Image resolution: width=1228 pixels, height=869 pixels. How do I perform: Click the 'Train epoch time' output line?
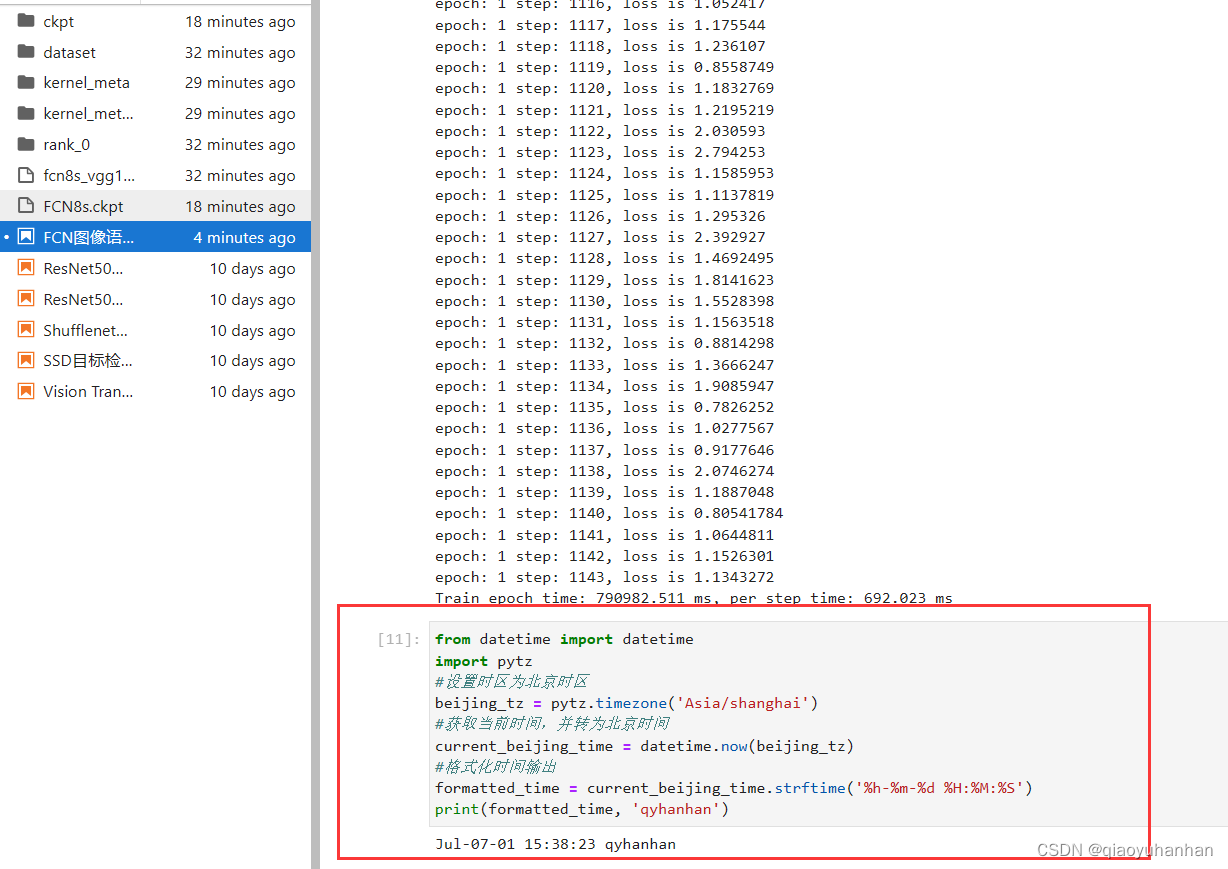click(694, 598)
